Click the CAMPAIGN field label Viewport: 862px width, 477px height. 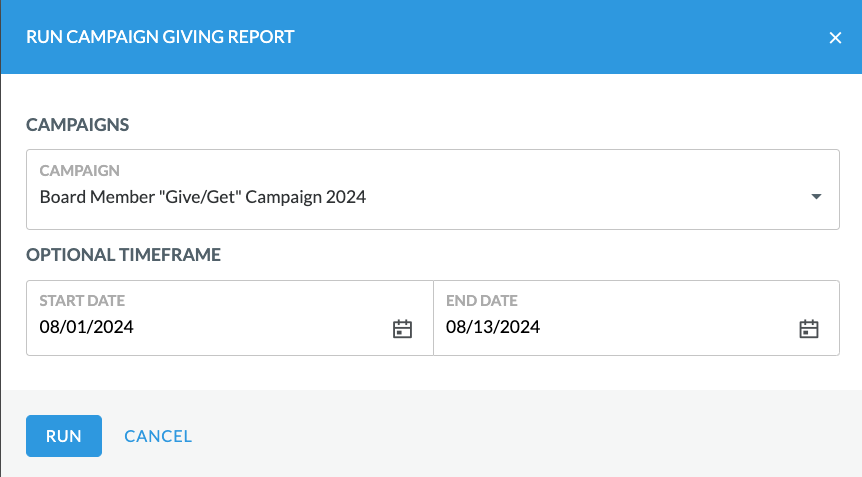[x=79, y=170]
